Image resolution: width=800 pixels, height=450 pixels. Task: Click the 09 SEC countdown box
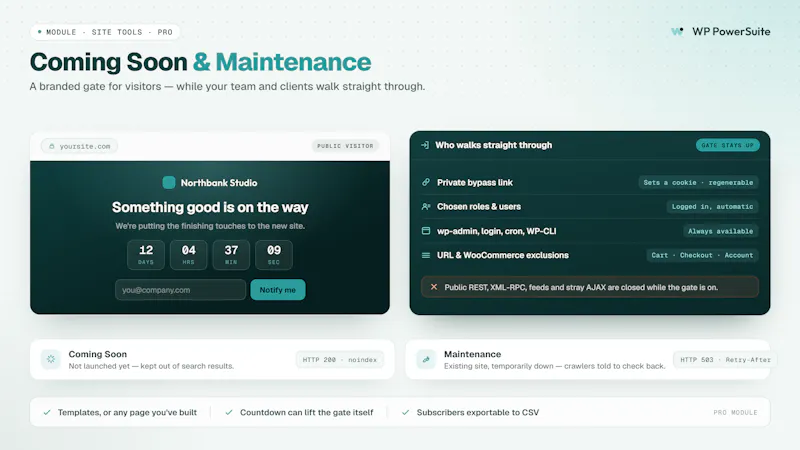274,255
